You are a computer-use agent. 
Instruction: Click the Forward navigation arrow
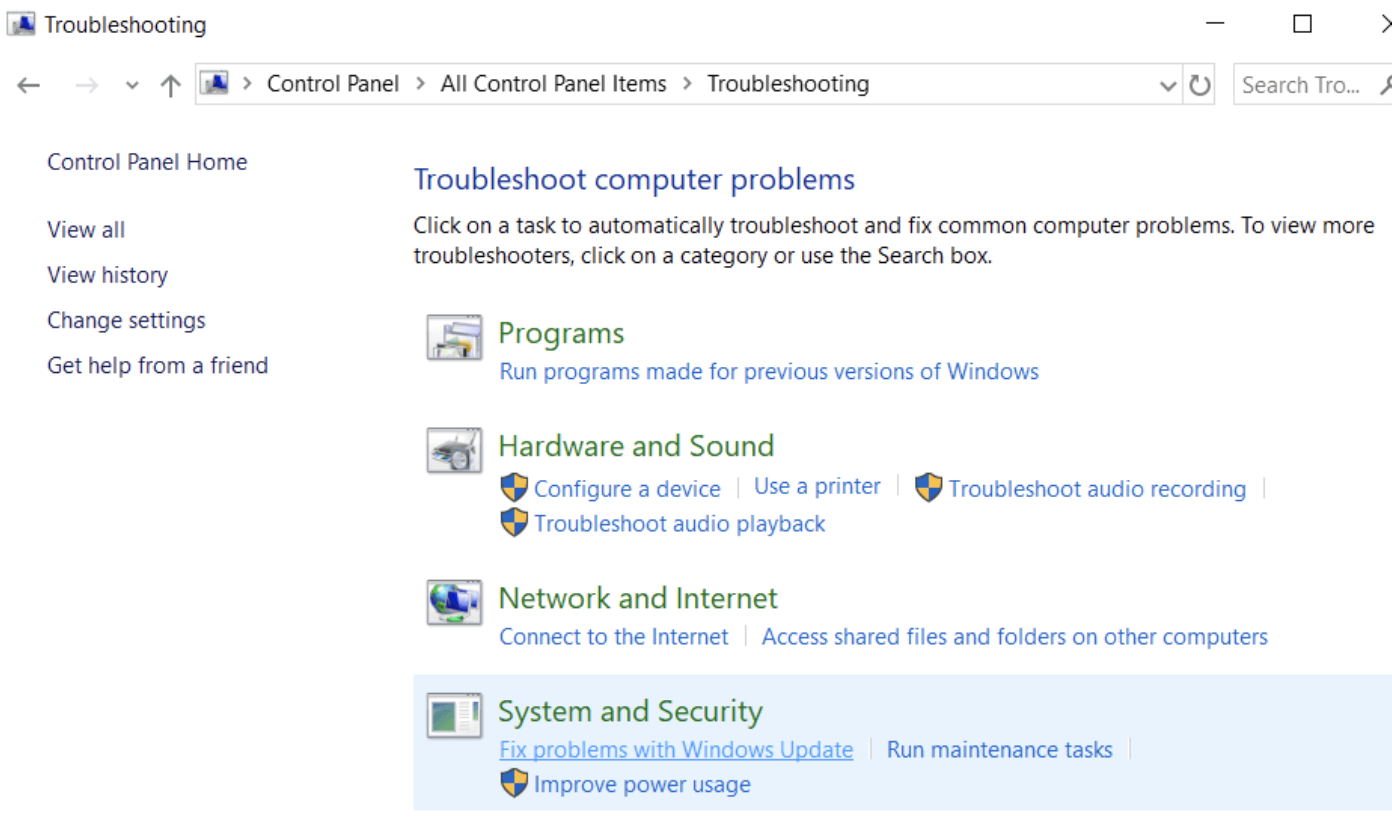(x=87, y=85)
